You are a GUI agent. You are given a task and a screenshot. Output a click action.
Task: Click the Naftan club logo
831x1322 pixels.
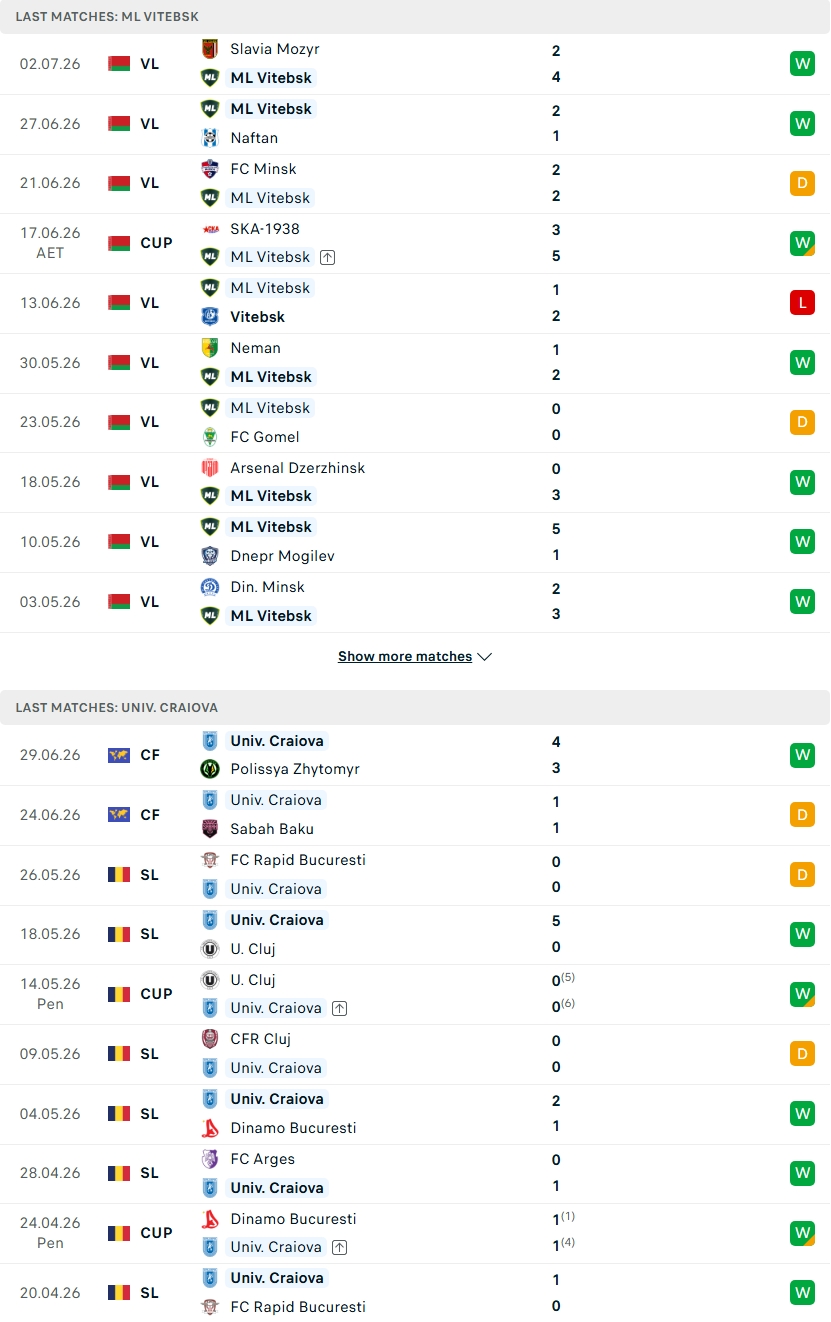(209, 138)
